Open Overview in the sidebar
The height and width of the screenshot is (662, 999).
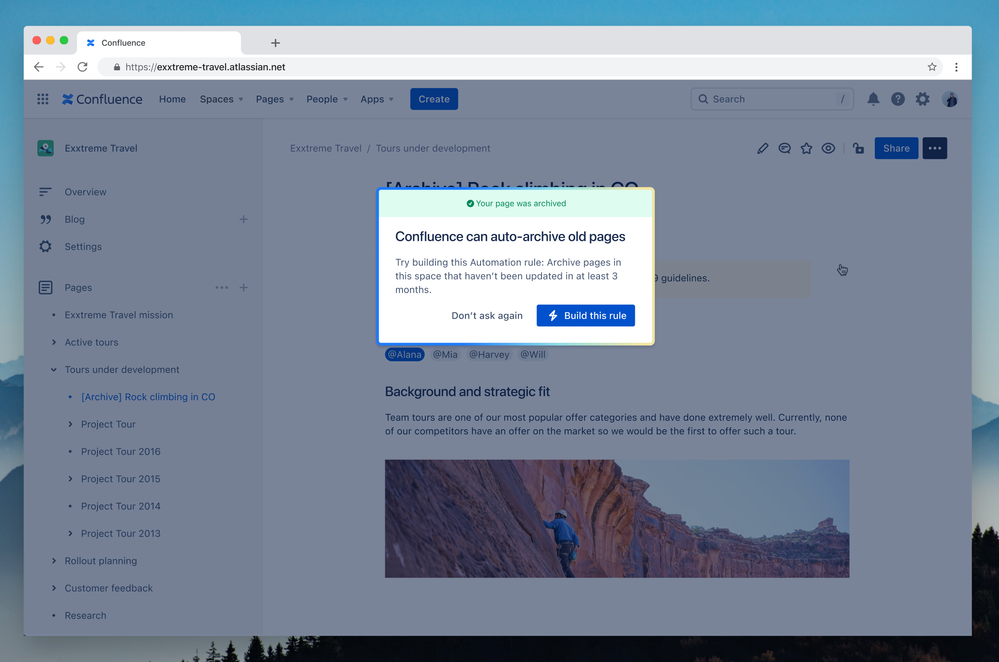[x=85, y=192]
